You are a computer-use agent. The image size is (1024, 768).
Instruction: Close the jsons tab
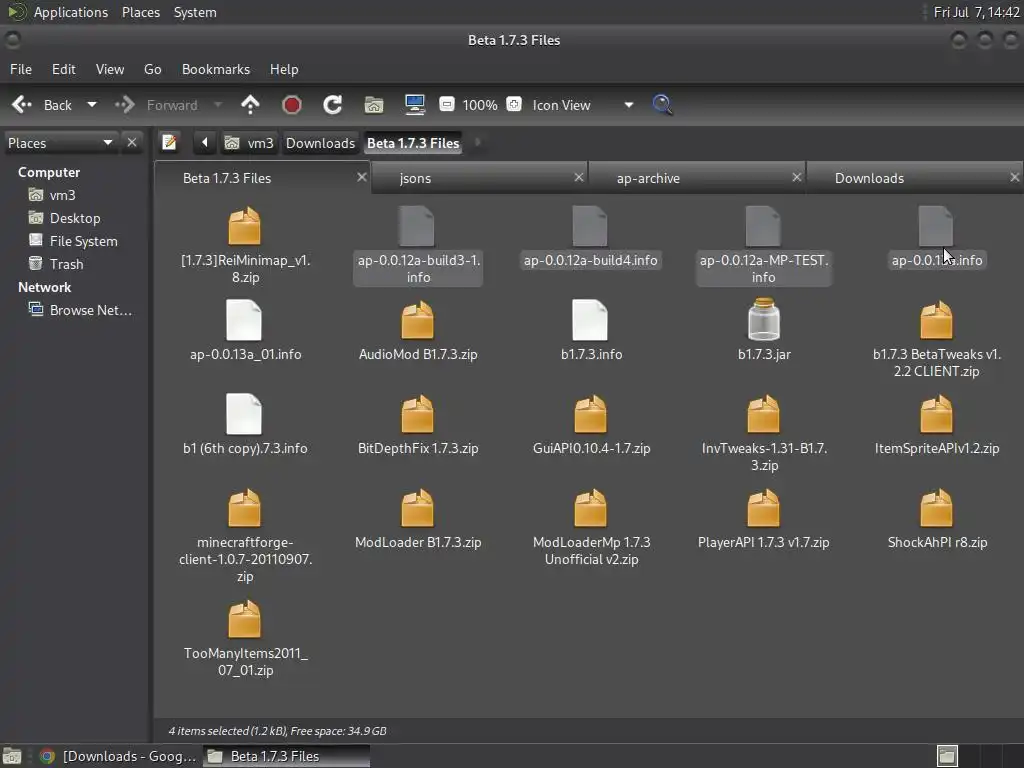579,177
